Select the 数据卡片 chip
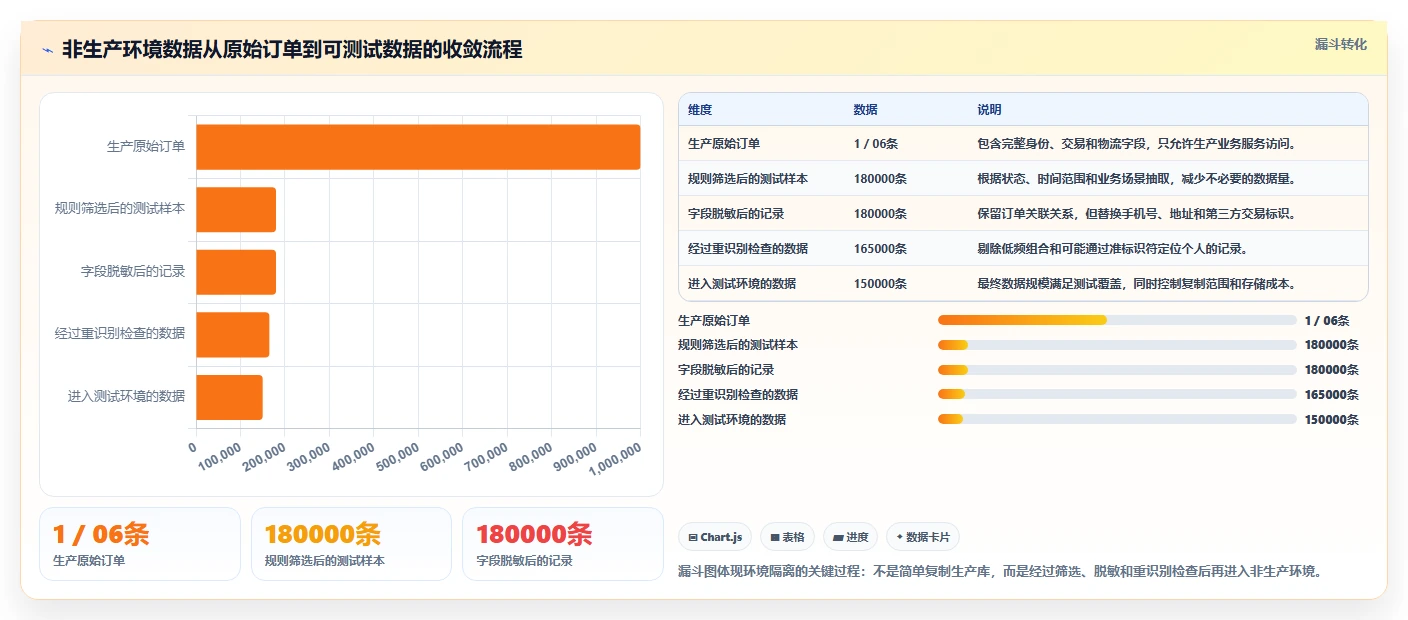 tap(923, 537)
